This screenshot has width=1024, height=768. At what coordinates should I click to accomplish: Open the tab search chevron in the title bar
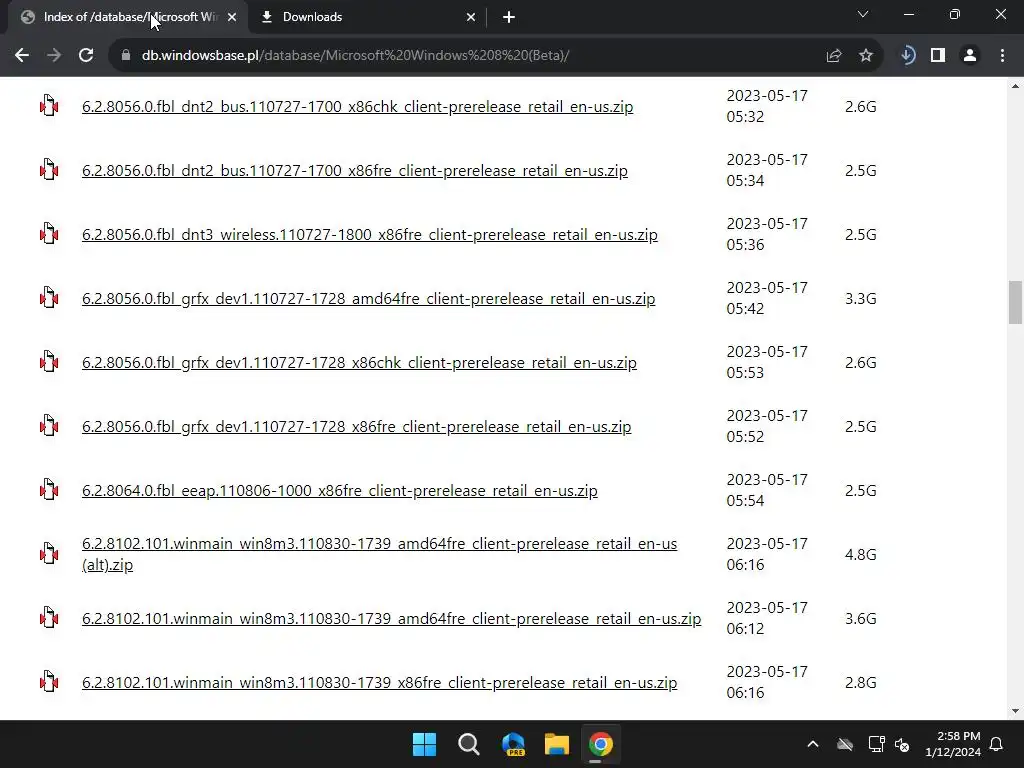pos(863,14)
